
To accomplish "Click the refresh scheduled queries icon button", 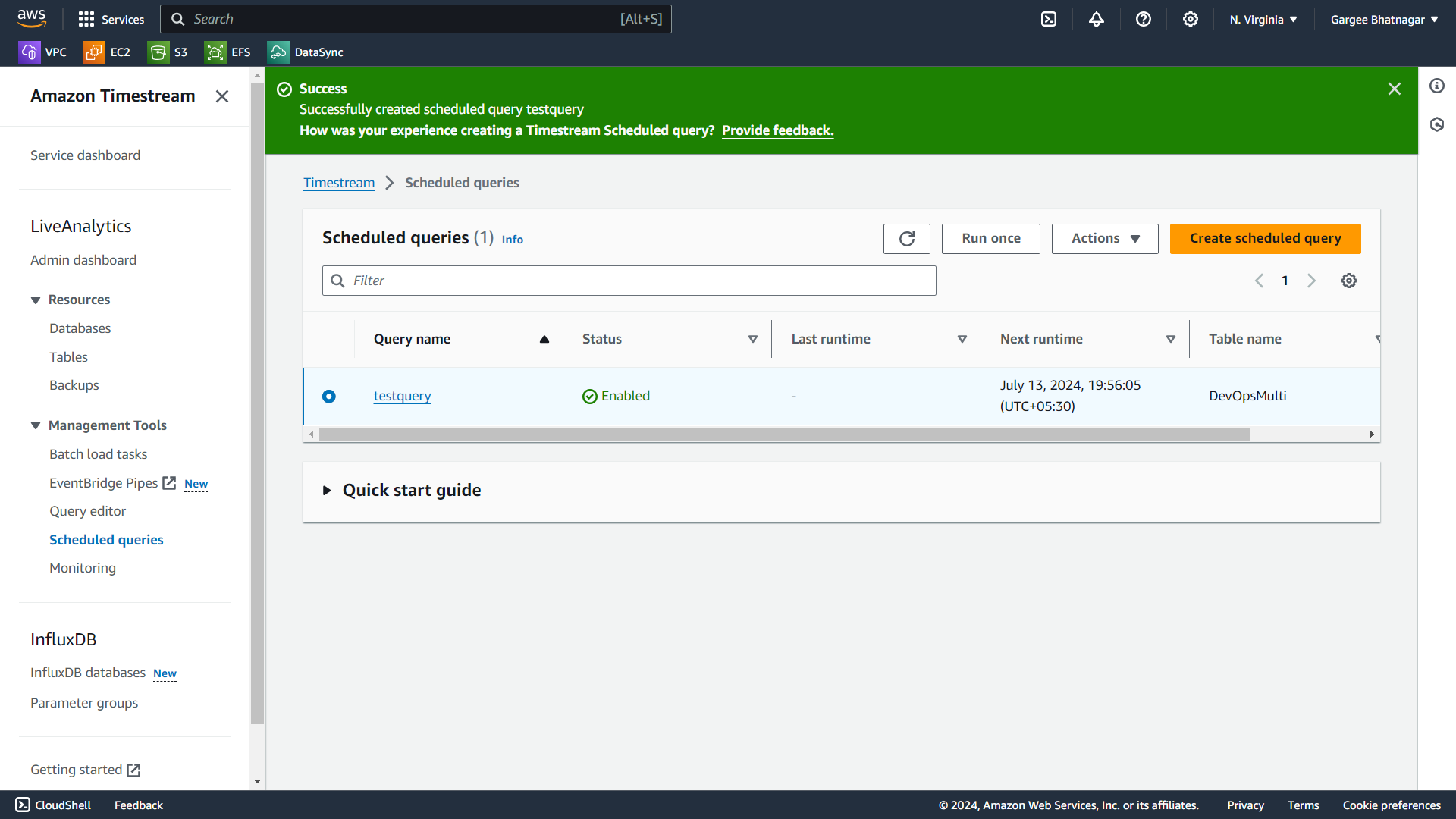I will [906, 239].
